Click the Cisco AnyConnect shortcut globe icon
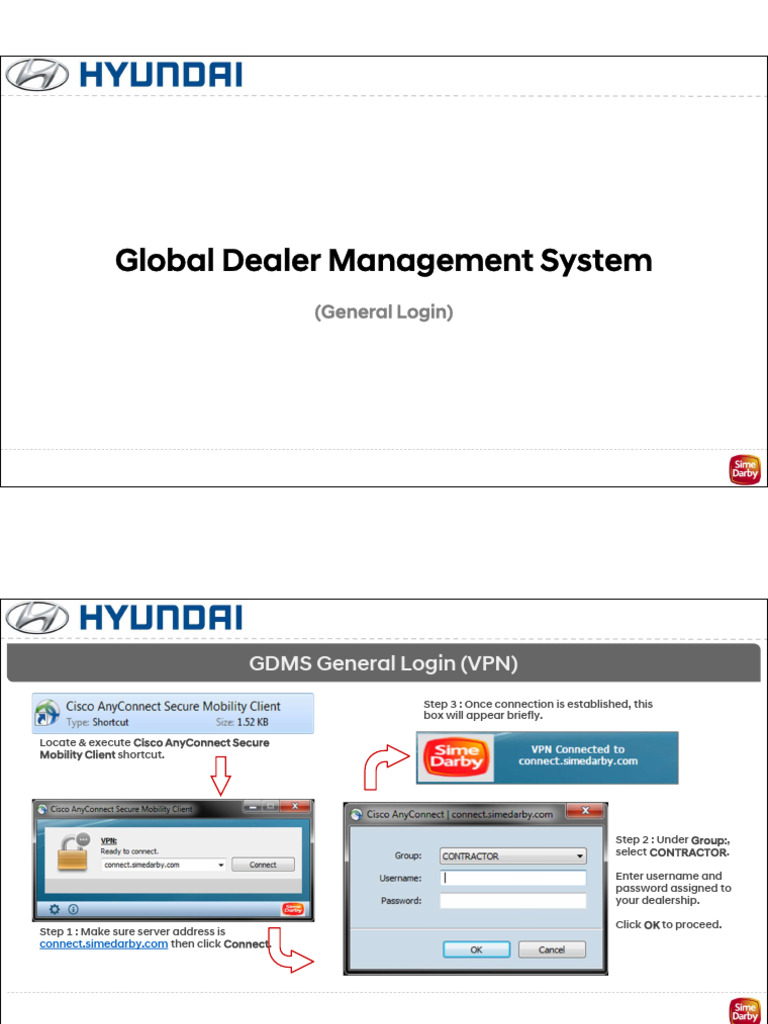The height and width of the screenshot is (1024, 768). click(x=47, y=713)
